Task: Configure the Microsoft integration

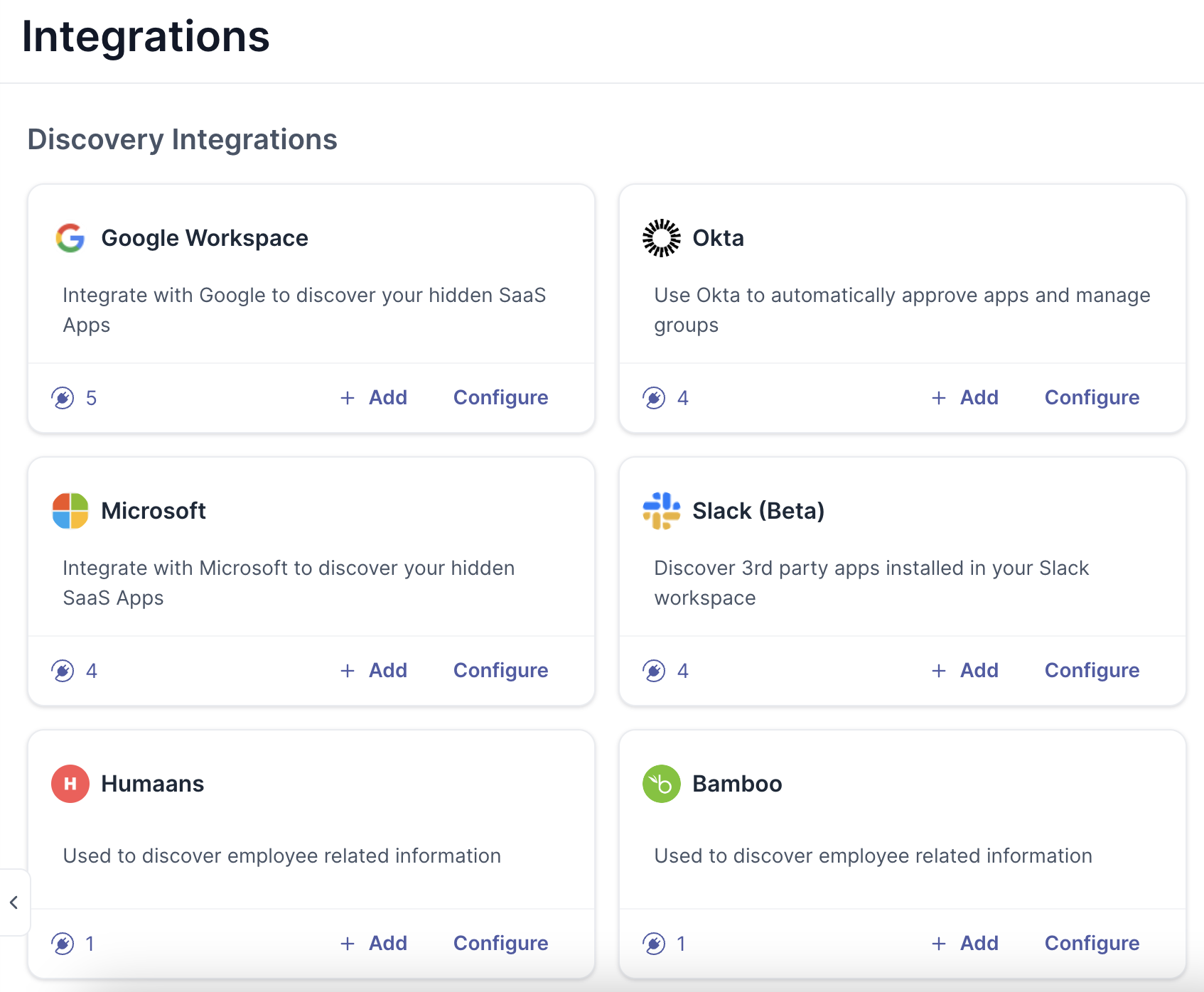Action: (x=500, y=671)
